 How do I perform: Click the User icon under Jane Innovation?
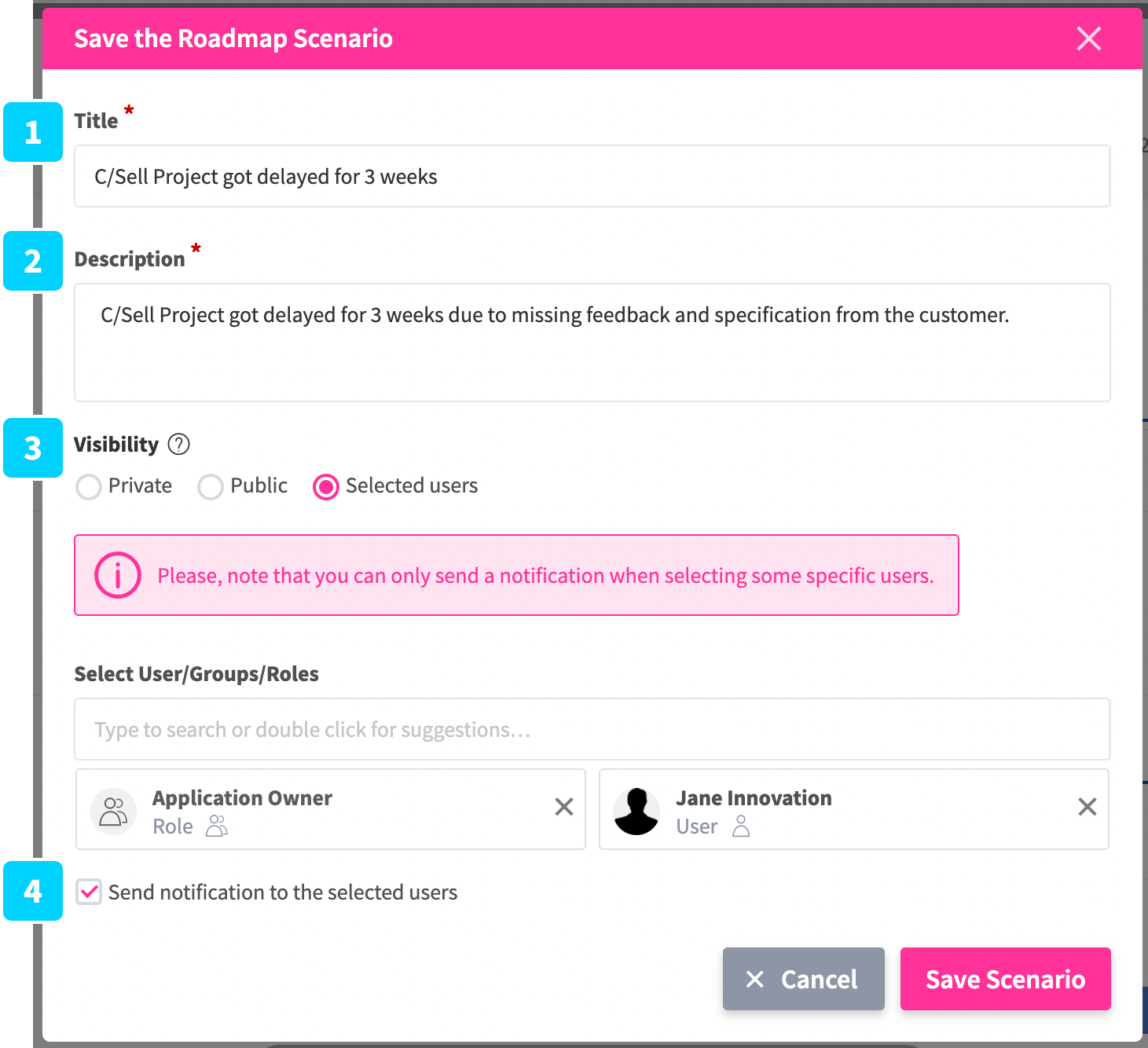tap(740, 826)
